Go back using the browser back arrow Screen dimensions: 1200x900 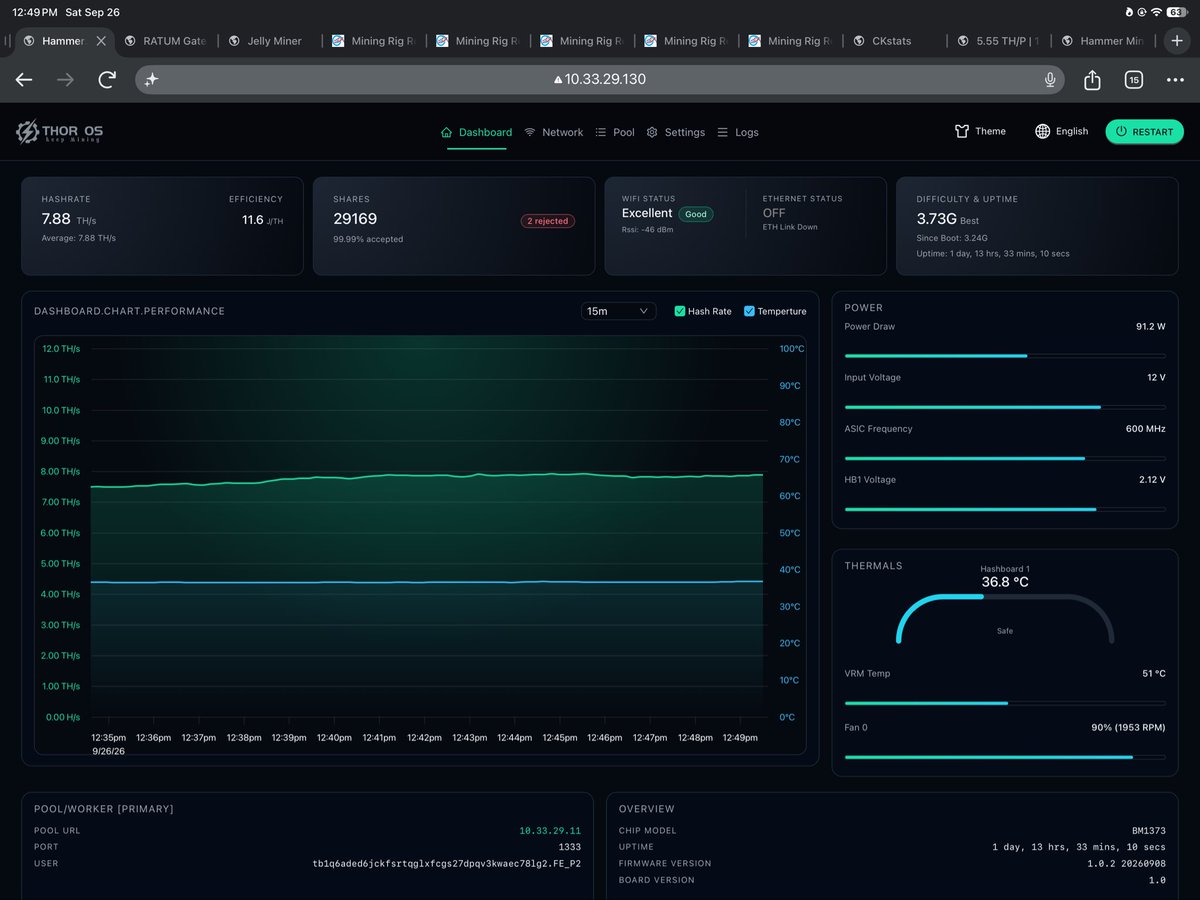[24, 80]
